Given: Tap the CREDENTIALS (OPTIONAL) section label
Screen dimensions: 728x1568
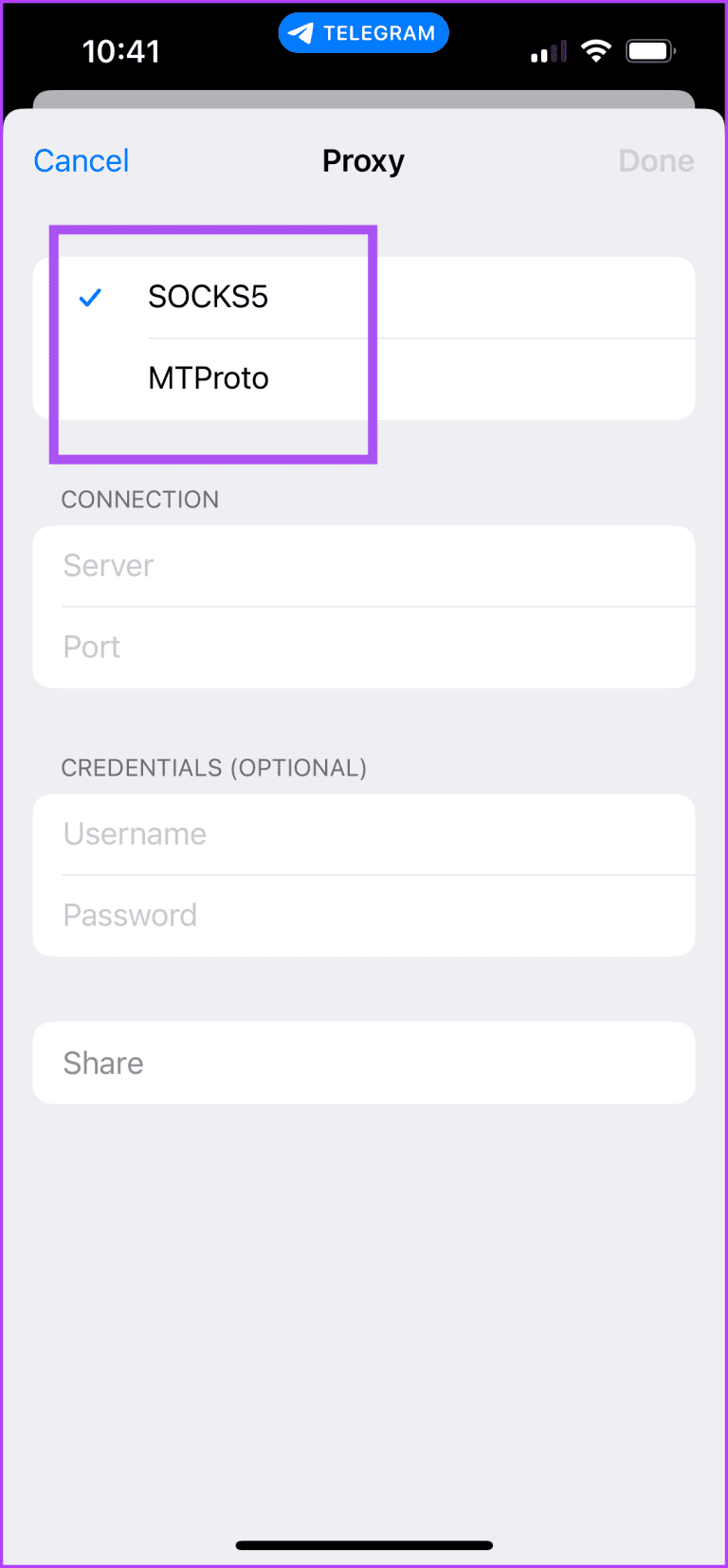Looking at the screenshot, I should coord(214,768).
